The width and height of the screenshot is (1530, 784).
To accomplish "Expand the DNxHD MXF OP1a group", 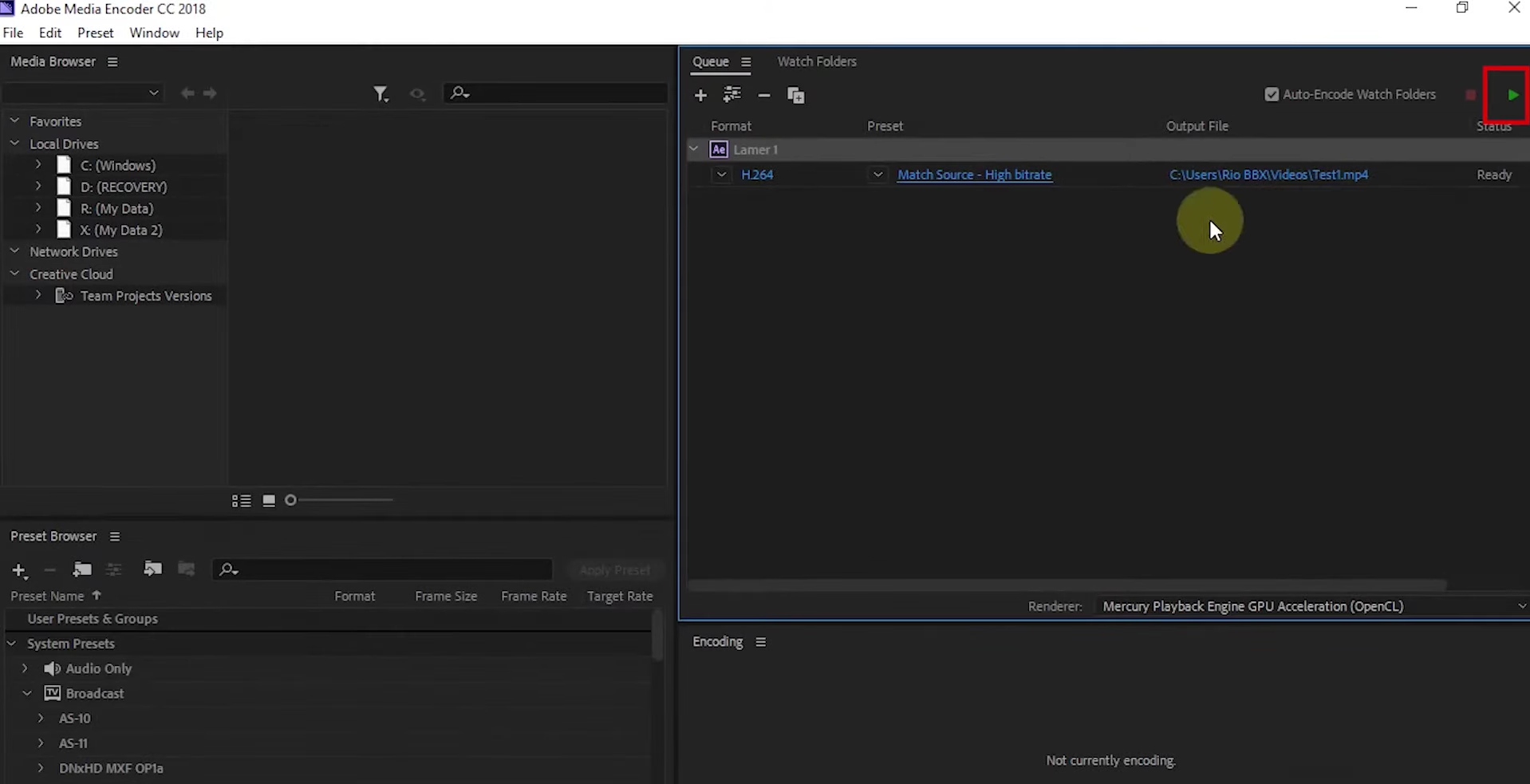I will pyautogui.click(x=41, y=768).
